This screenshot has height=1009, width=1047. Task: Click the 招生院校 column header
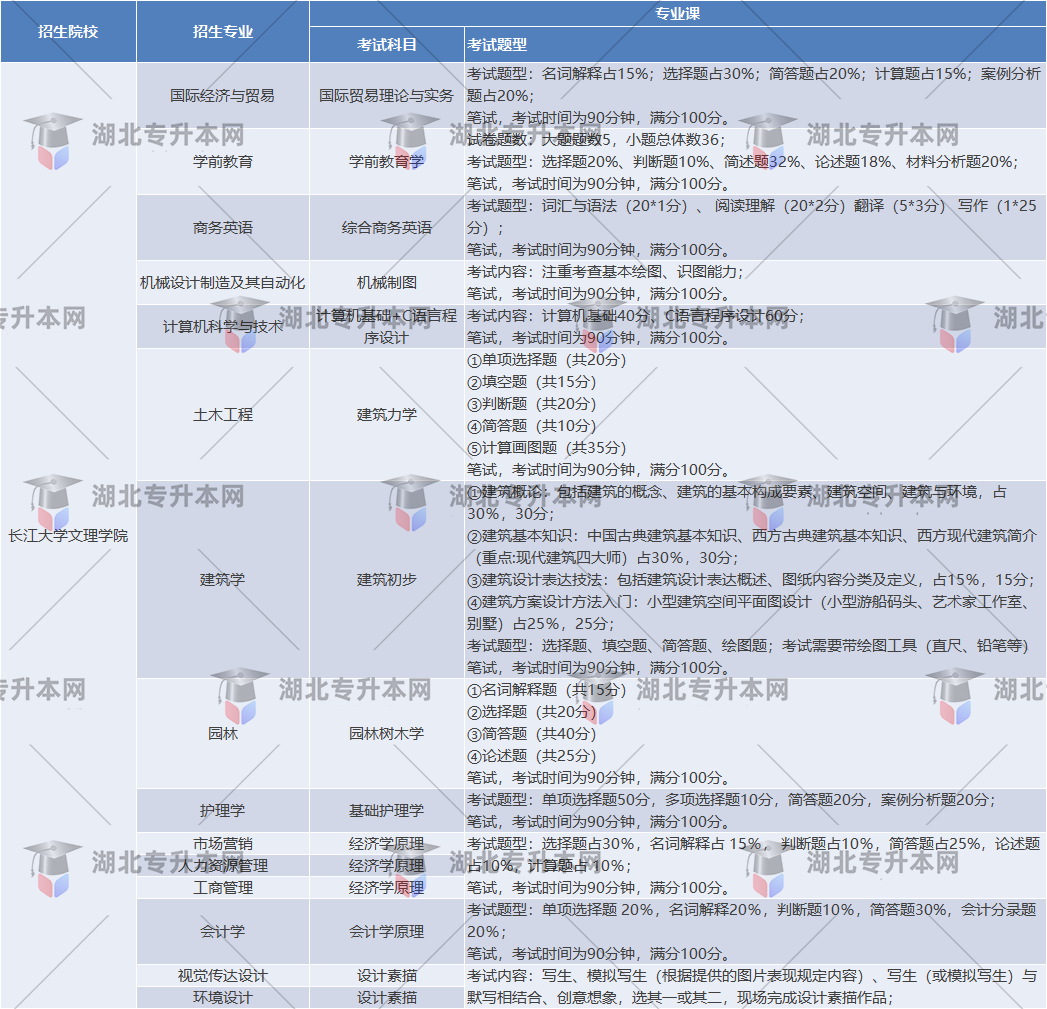click(x=68, y=31)
